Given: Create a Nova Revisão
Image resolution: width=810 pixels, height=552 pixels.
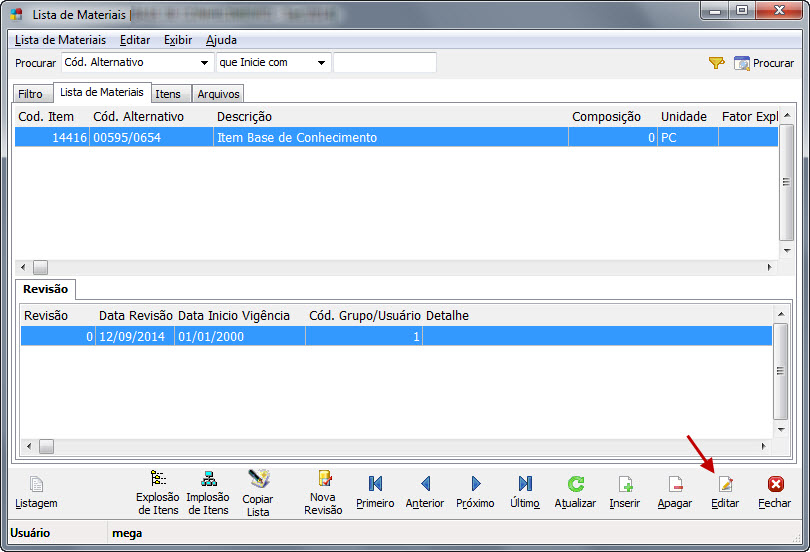Looking at the screenshot, I should pyautogui.click(x=323, y=479).
